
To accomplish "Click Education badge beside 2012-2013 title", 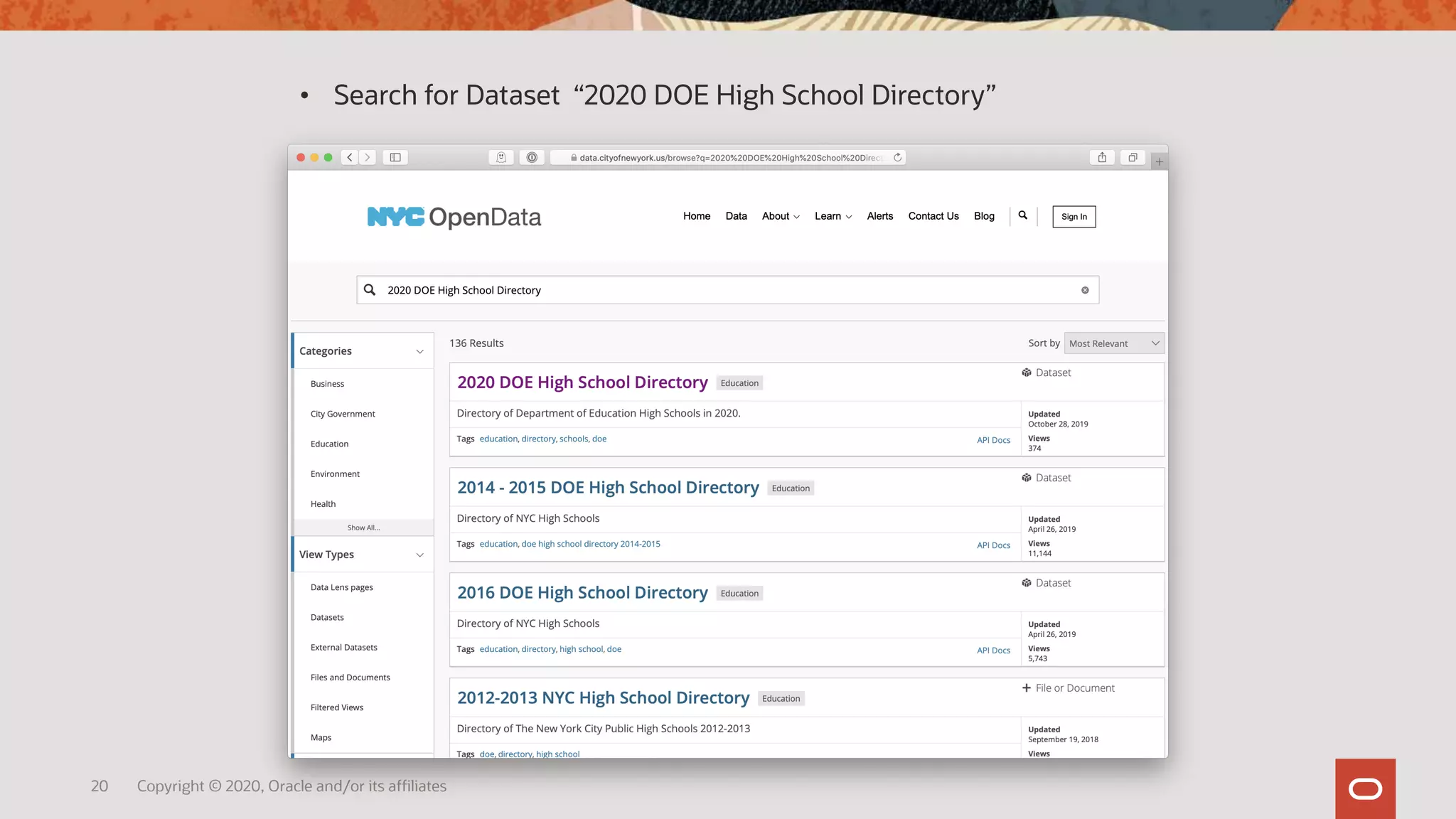I will 781,699.
